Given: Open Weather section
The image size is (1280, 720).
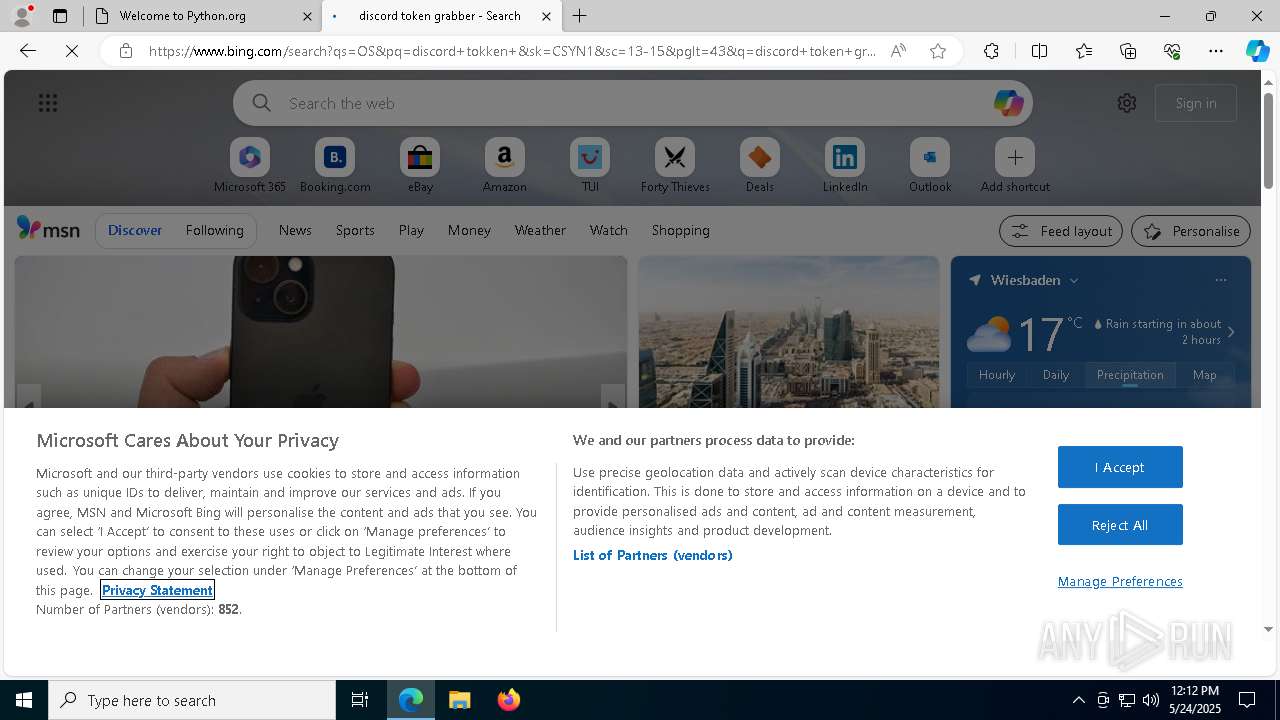Looking at the screenshot, I should pyautogui.click(x=540, y=230).
